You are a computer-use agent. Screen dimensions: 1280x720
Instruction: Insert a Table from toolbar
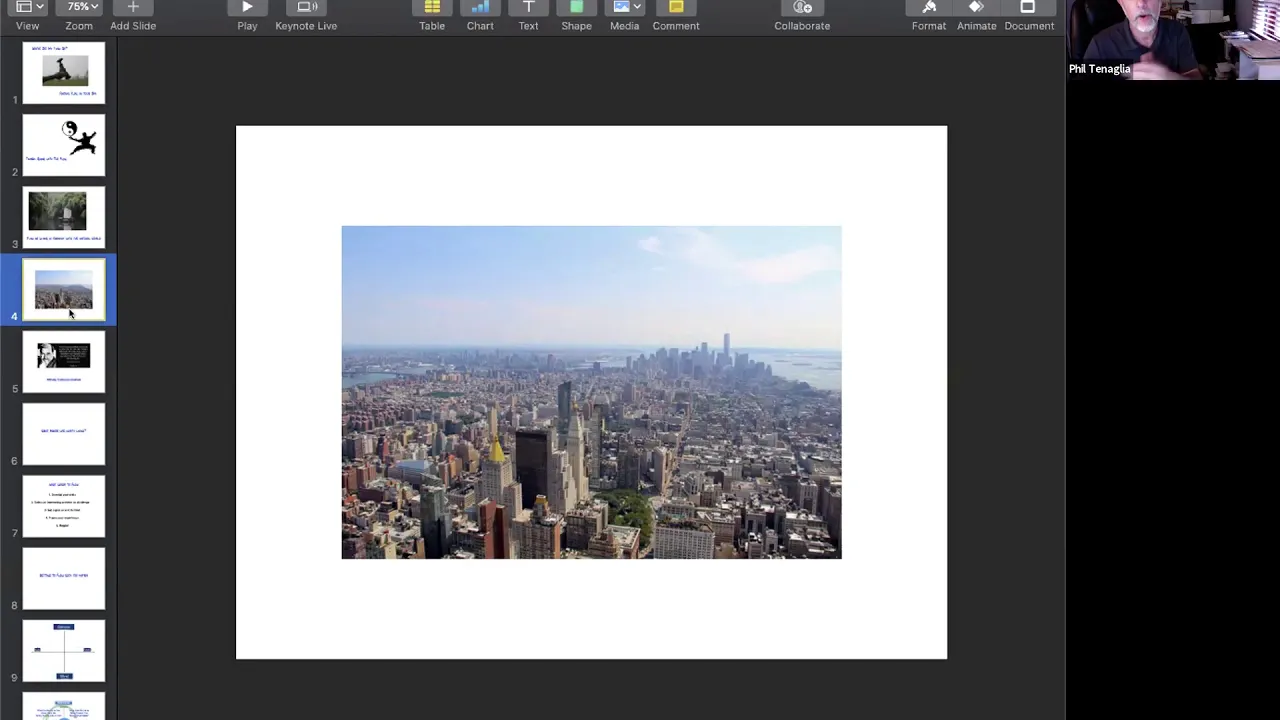pos(432,7)
